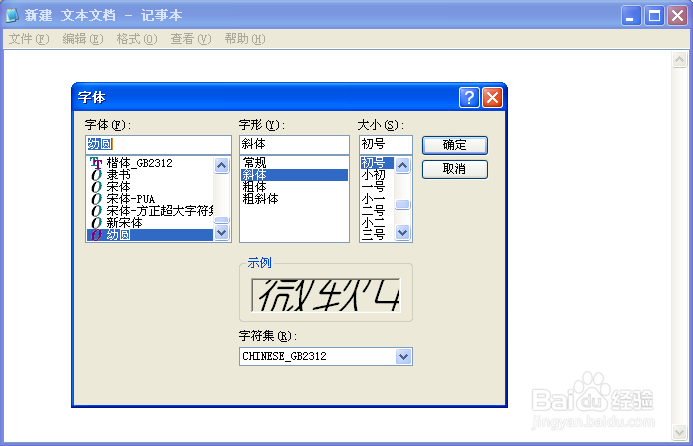This screenshot has width=693, height=446.
Task: Maximize the Notepad window
Action: [x=654, y=16]
